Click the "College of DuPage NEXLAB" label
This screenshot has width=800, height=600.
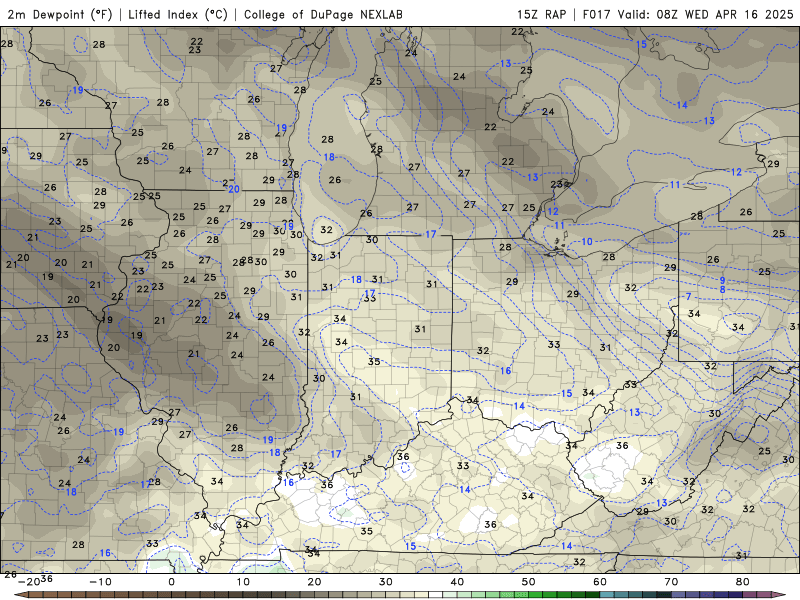[323, 14]
